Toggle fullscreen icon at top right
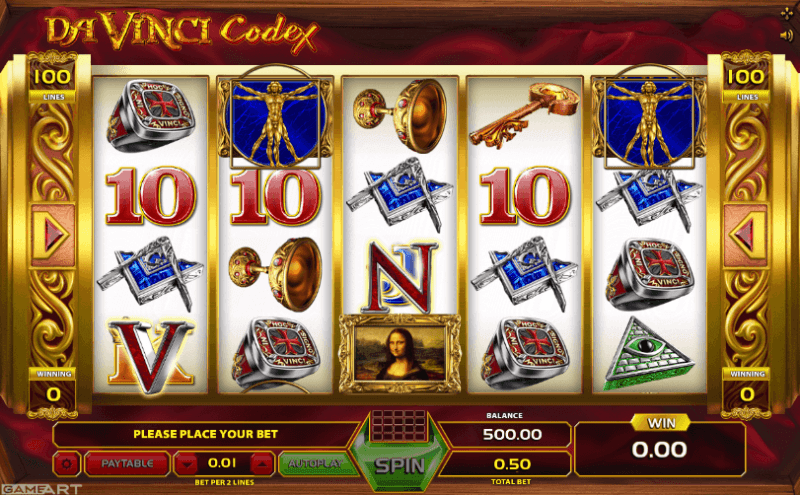 pyautogui.click(x=786, y=14)
